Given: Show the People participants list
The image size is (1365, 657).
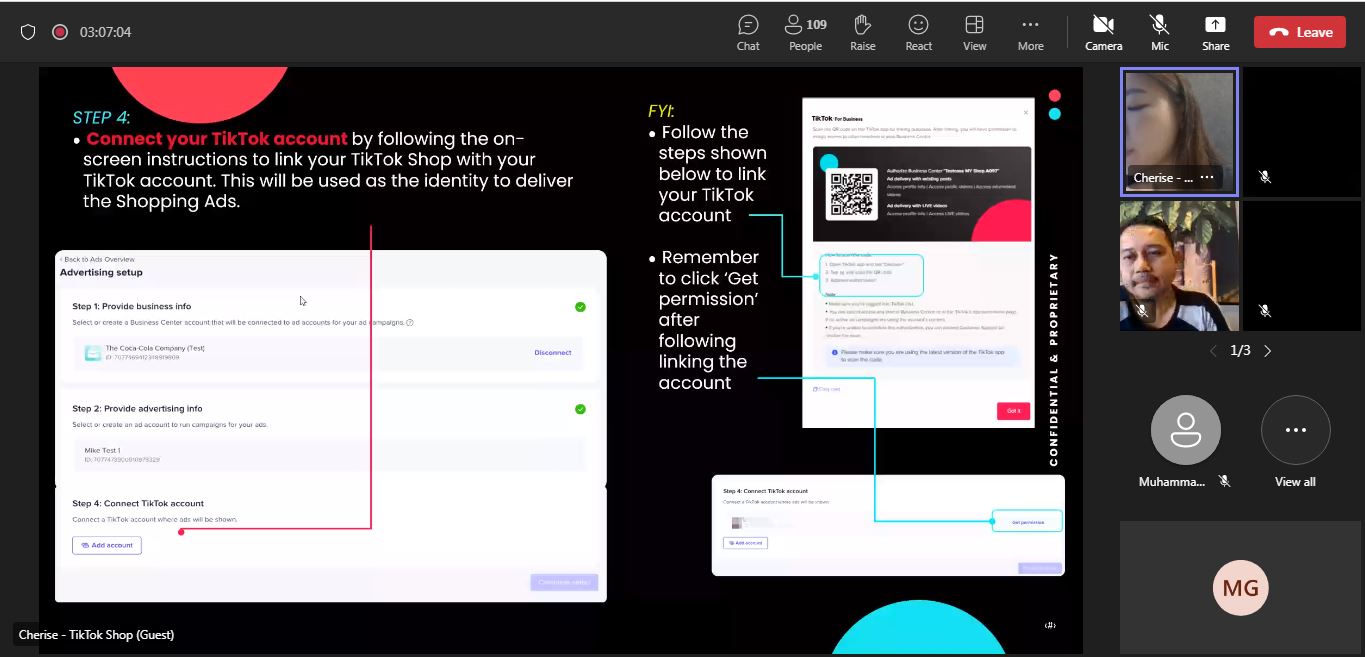Looking at the screenshot, I should pos(805,32).
